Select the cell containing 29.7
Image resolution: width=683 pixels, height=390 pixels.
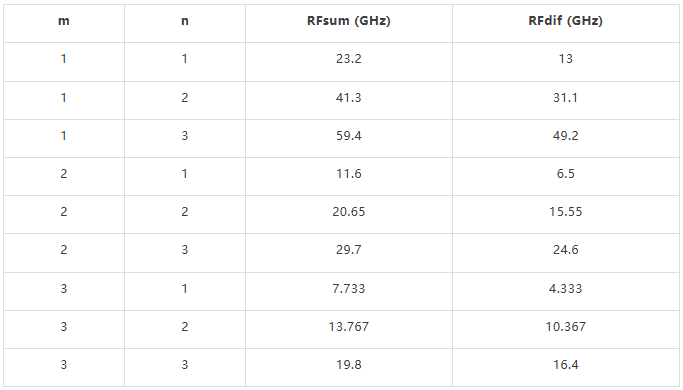tap(348, 250)
